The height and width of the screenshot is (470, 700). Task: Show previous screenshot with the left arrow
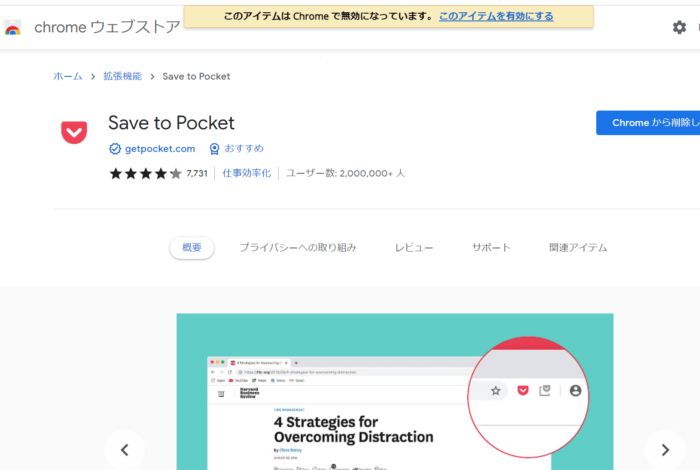pyautogui.click(x=125, y=449)
